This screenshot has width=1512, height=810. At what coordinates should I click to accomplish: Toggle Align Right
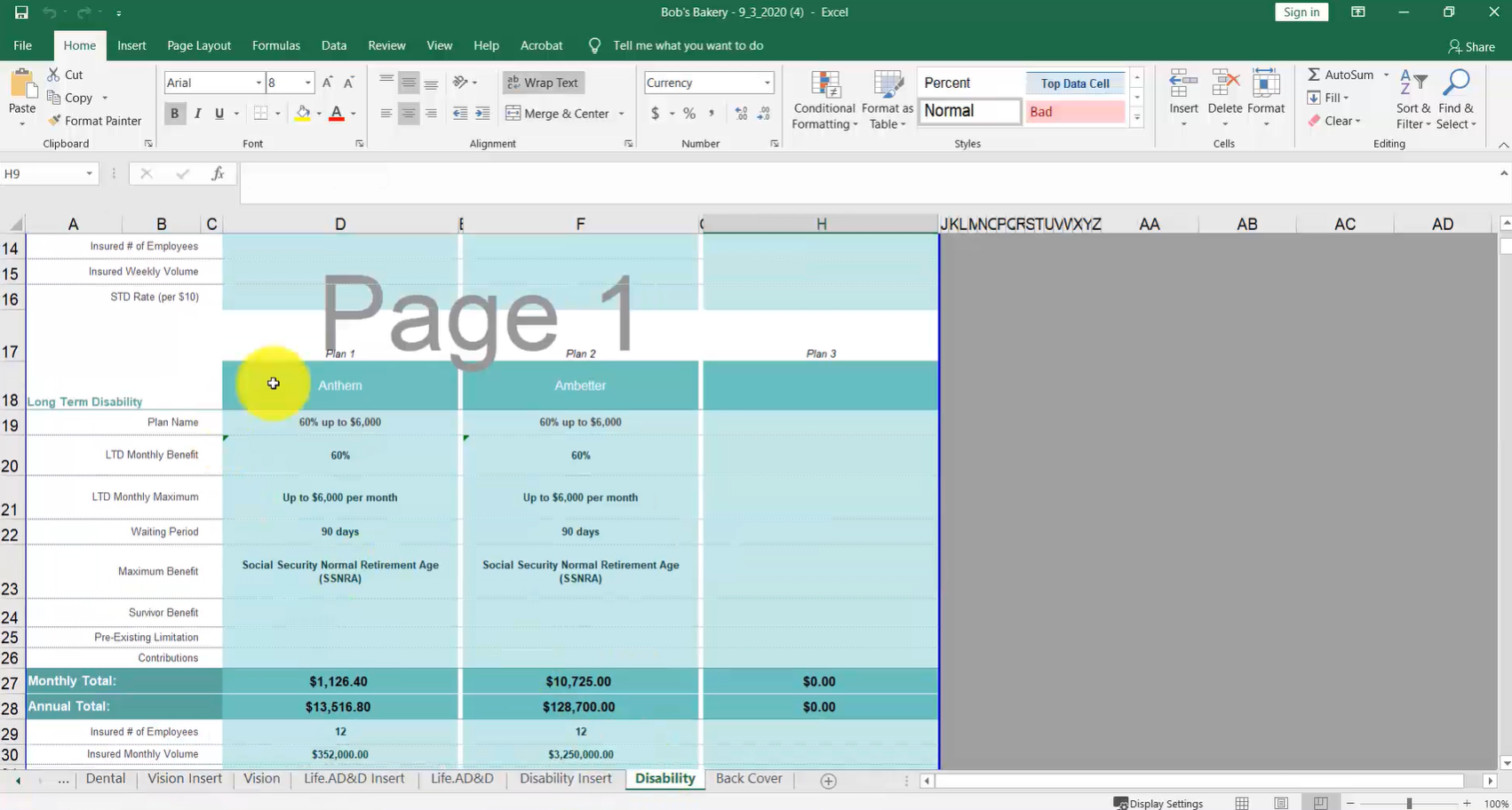(x=431, y=114)
